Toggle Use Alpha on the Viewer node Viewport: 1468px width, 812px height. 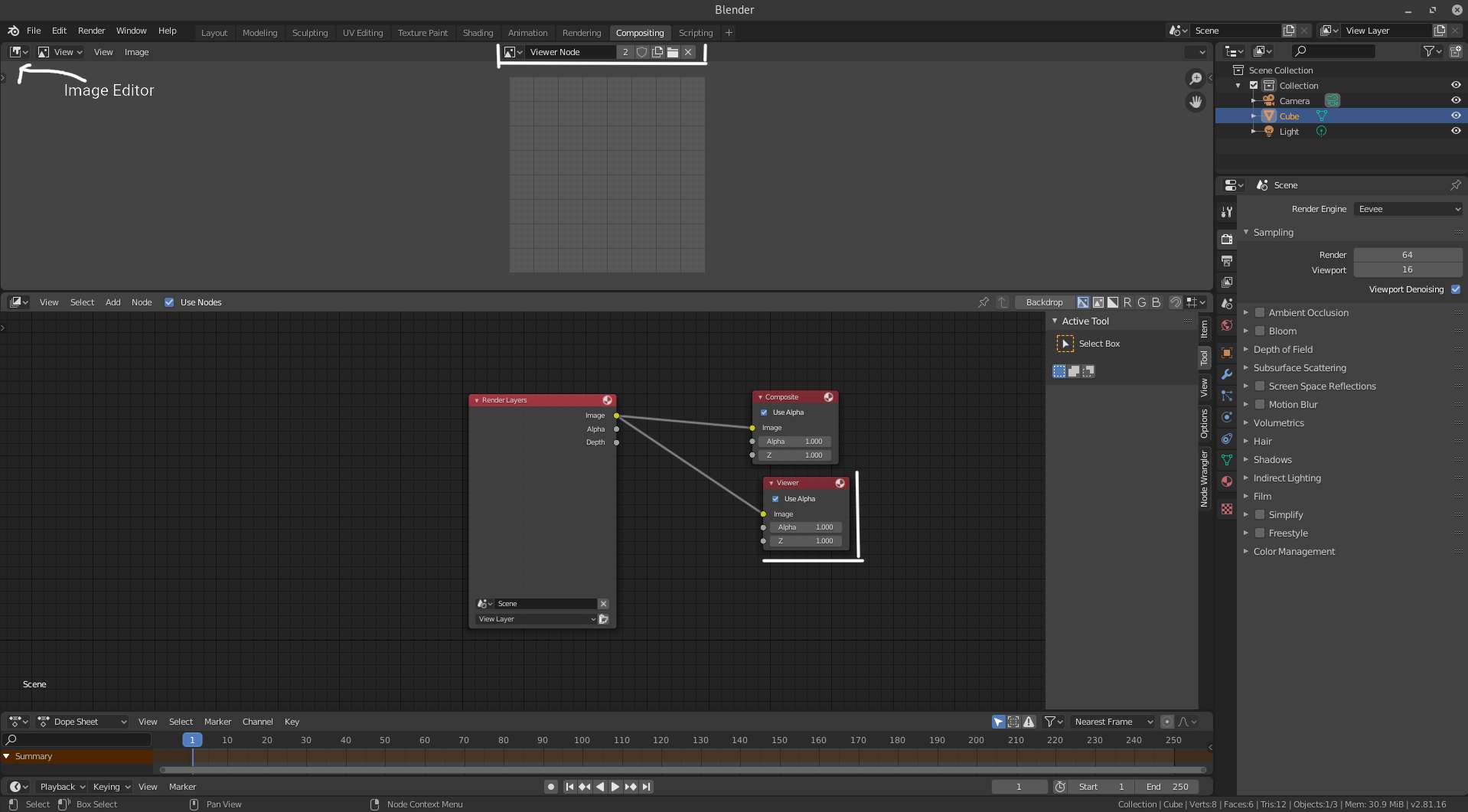coord(775,499)
